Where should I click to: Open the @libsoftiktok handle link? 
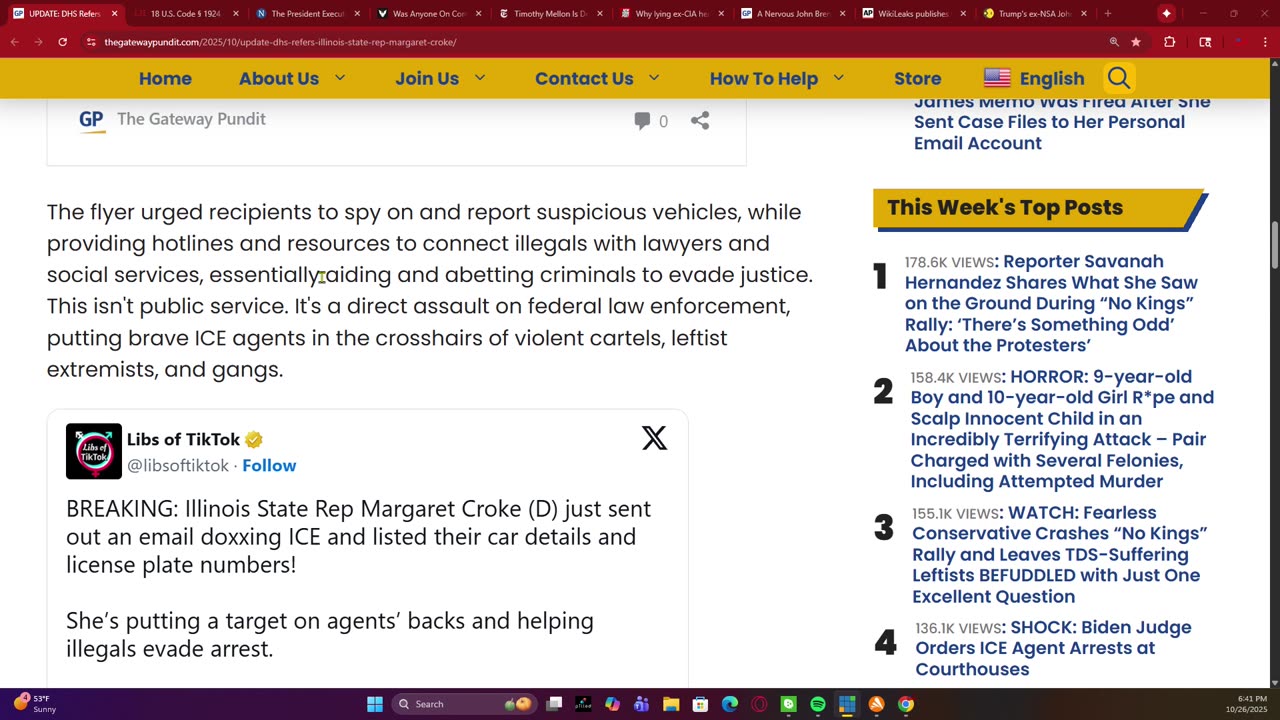point(178,465)
